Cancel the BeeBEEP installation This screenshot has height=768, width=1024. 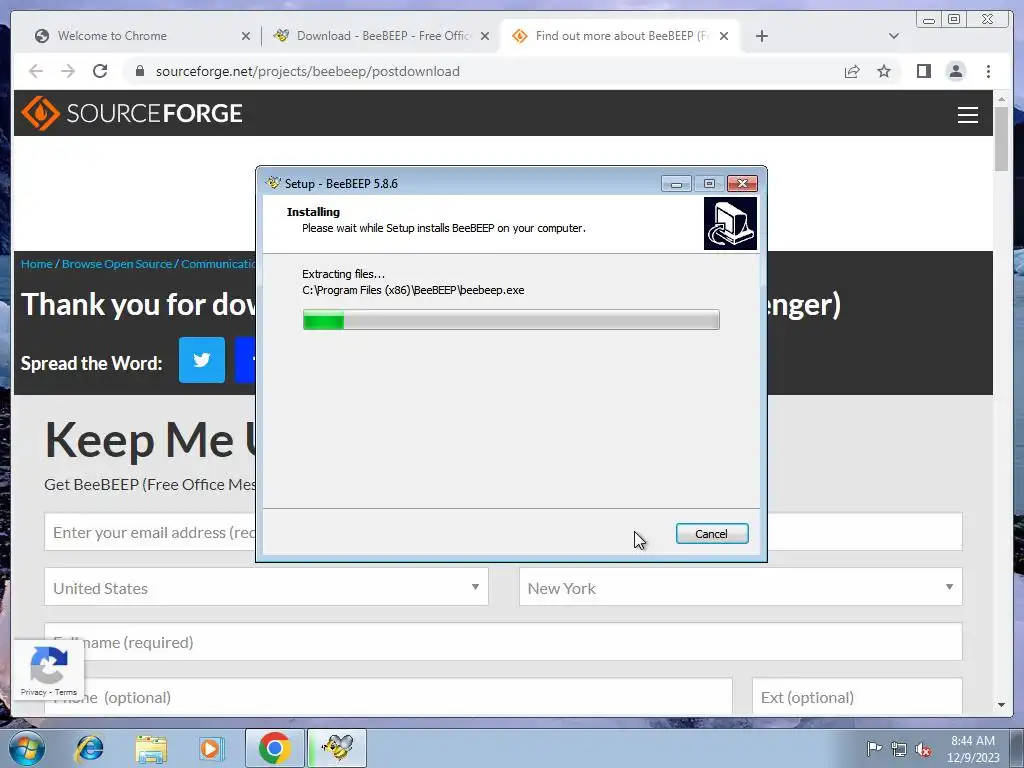pyautogui.click(x=711, y=534)
